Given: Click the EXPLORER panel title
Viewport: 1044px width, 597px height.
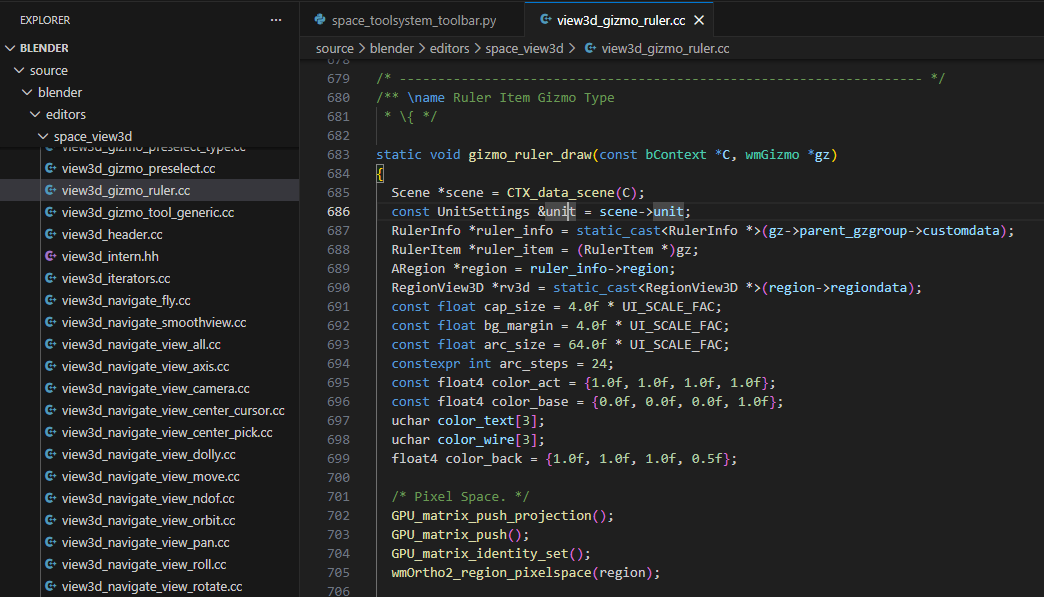Looking at the screenshot, I should click(45, 20).
